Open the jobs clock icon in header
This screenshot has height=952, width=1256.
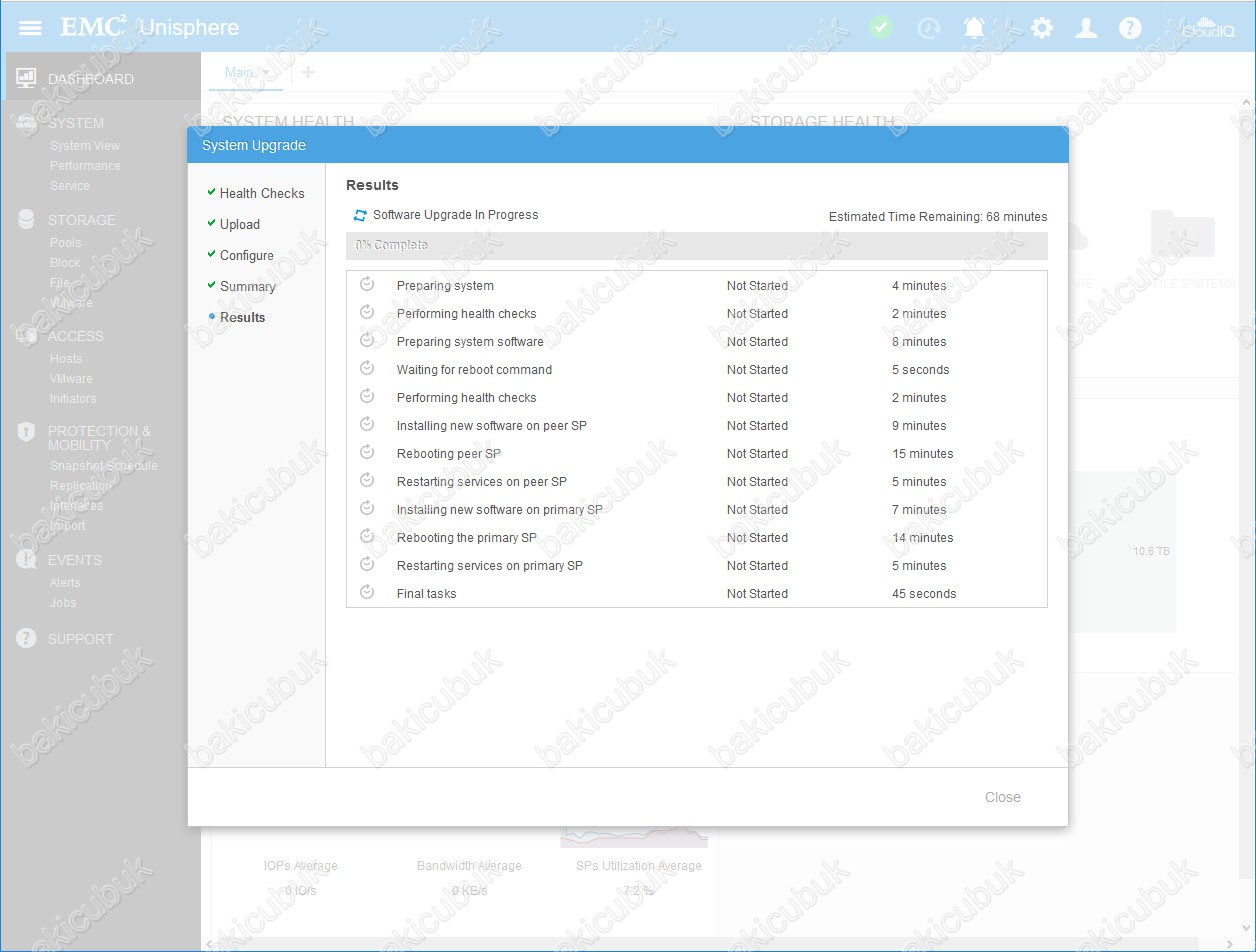click(x=929, y=28)
